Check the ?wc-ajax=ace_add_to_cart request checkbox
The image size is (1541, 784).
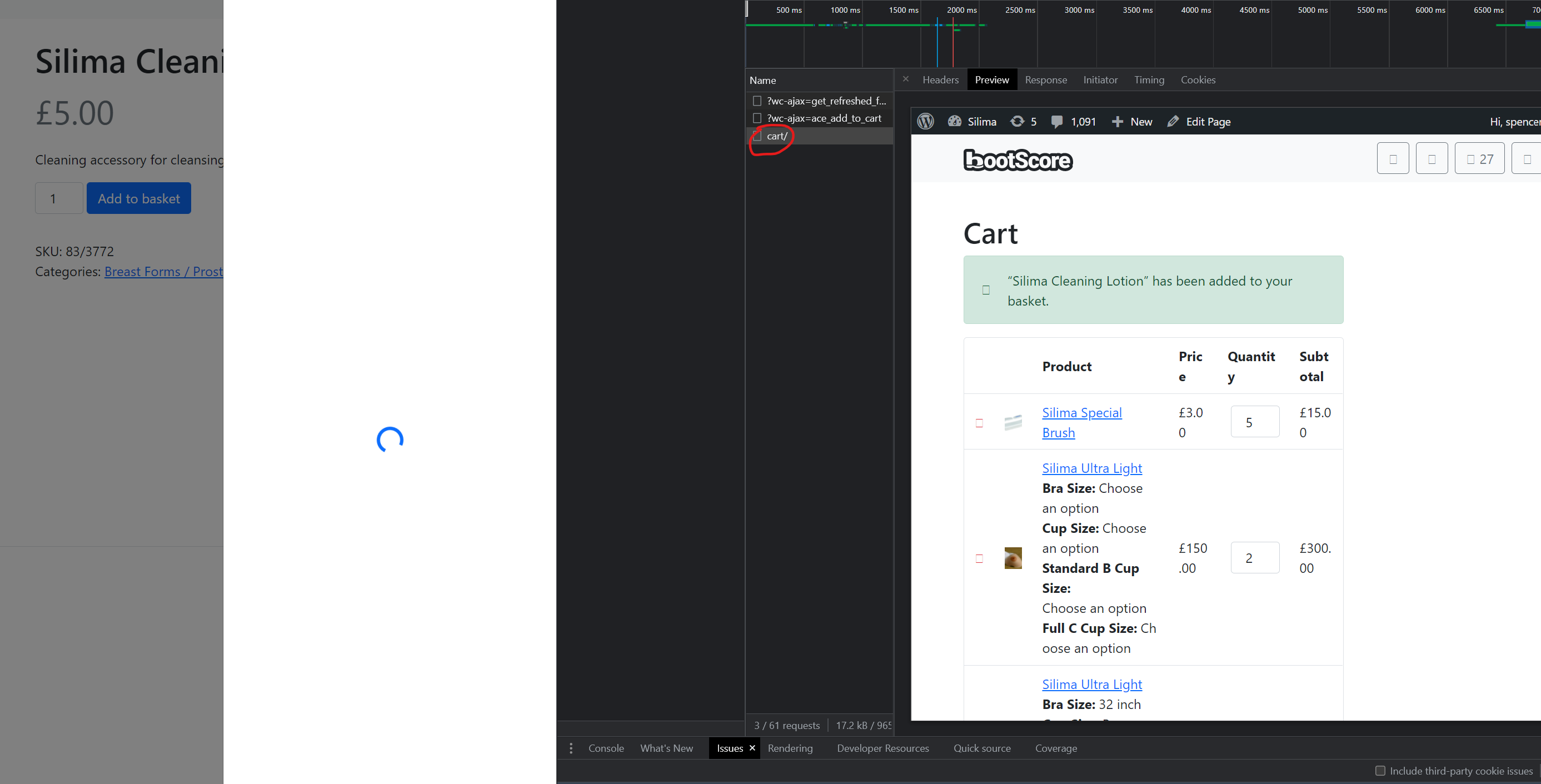[757, 118]
